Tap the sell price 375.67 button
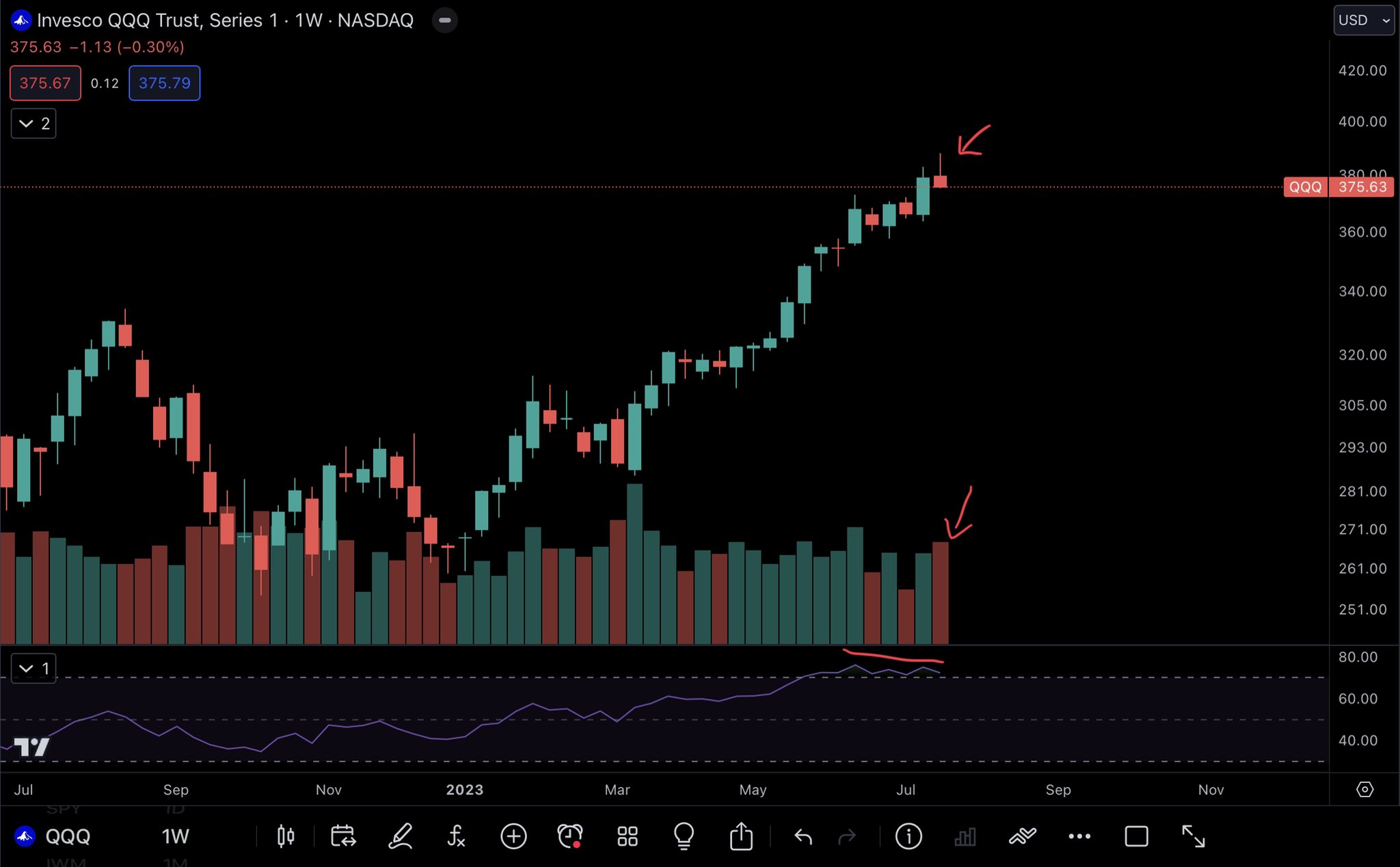The height and width of the screenshot is (867, 1400). click(x=44, y=83)
